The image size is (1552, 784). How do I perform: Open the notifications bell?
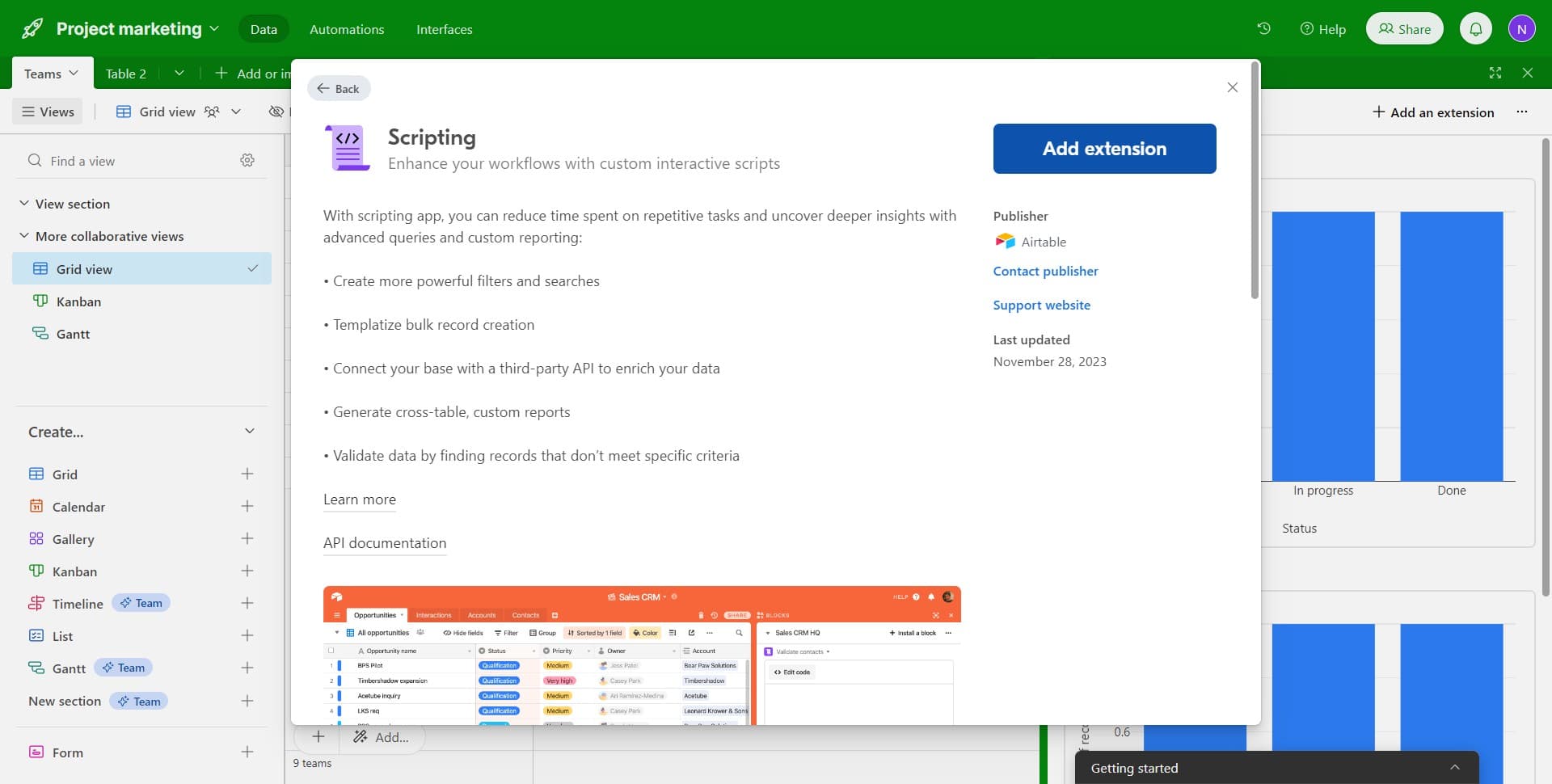click(1476, 27)
